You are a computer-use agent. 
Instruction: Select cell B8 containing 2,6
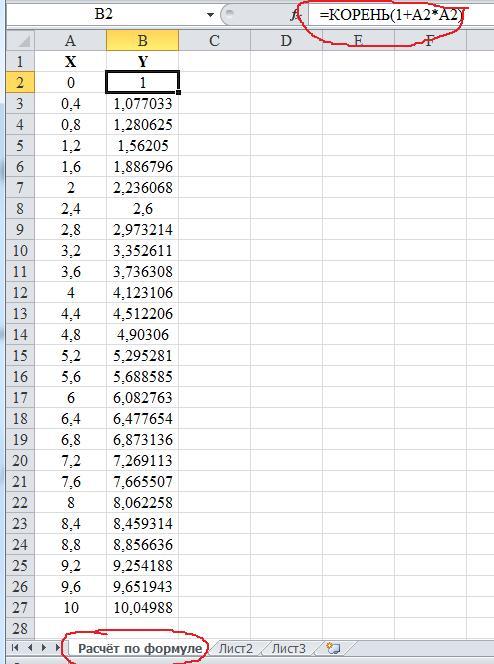click(x=143, y=208)
